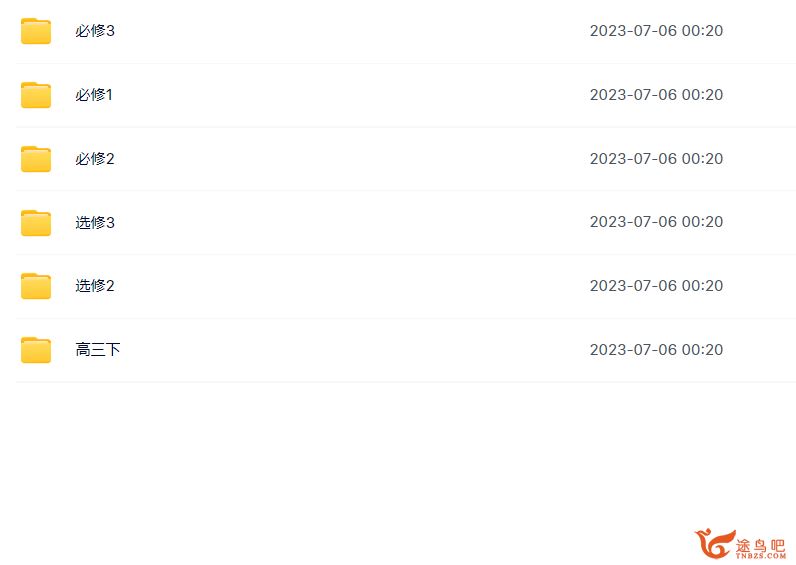Image resolution: width=796 pixels, height=565 pixels.
Task: Click the 途鸟吧 bird logo watermark
Action: (715, 544)
